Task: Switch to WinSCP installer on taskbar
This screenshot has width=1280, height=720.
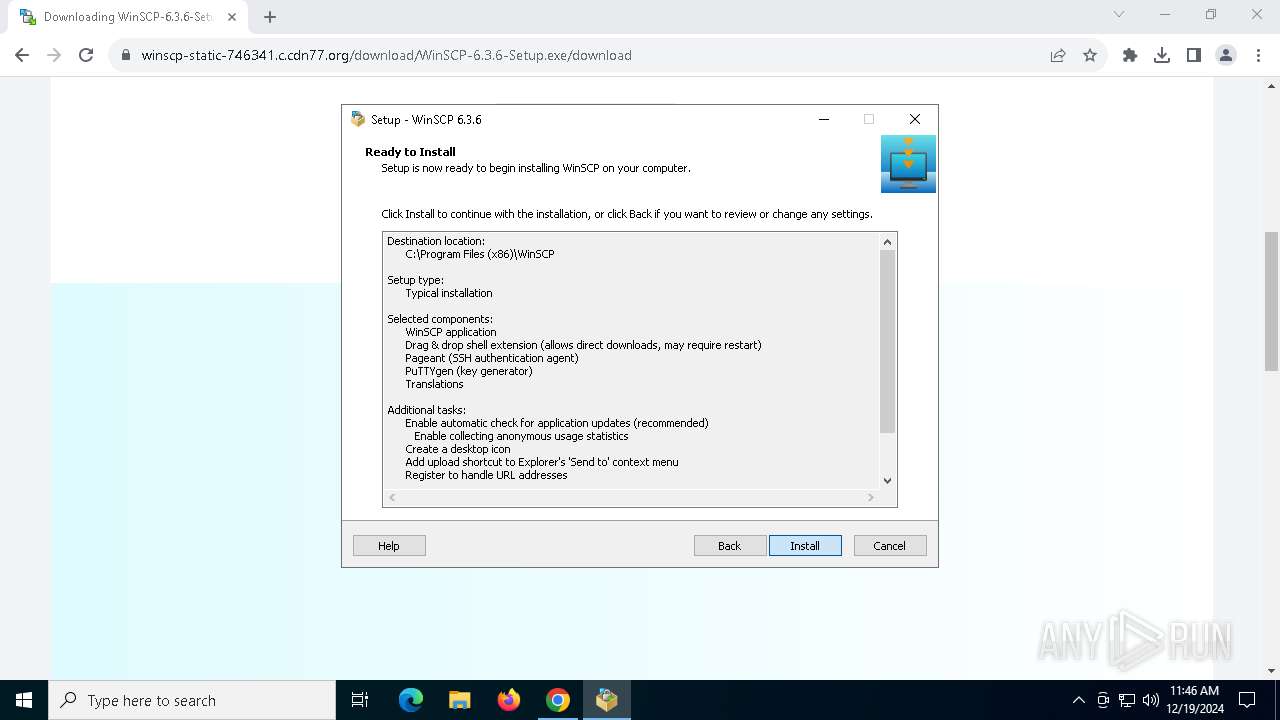Action: click(607, 700)
